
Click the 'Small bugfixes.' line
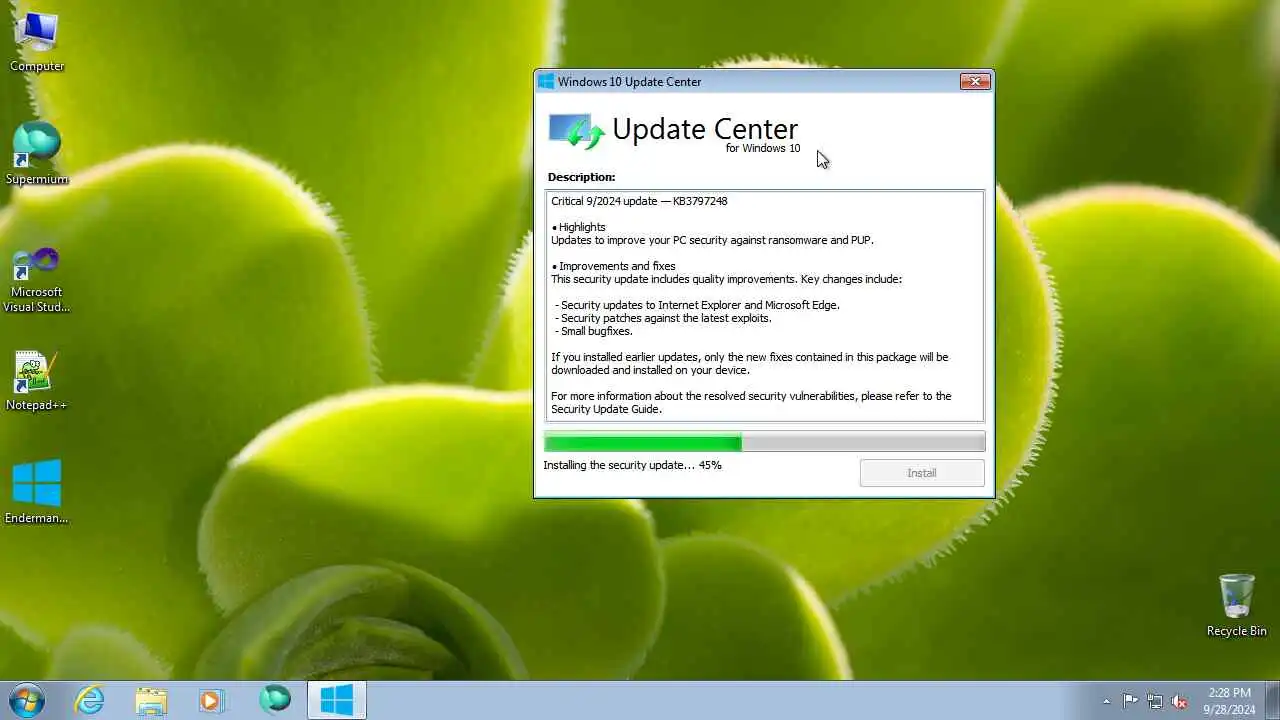594,331
